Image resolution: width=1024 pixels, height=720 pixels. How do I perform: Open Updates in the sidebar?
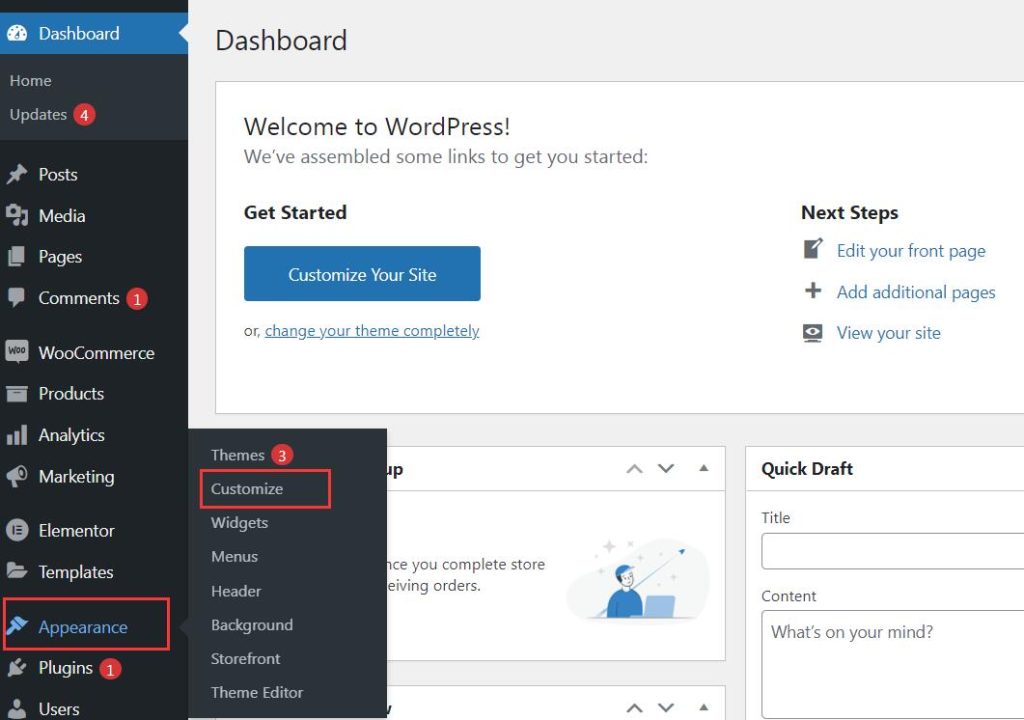[39, 114]
